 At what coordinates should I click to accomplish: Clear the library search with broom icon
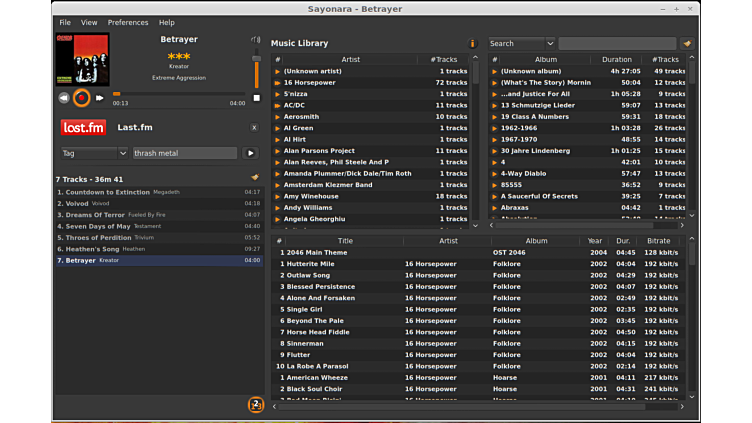coord(687,44)
